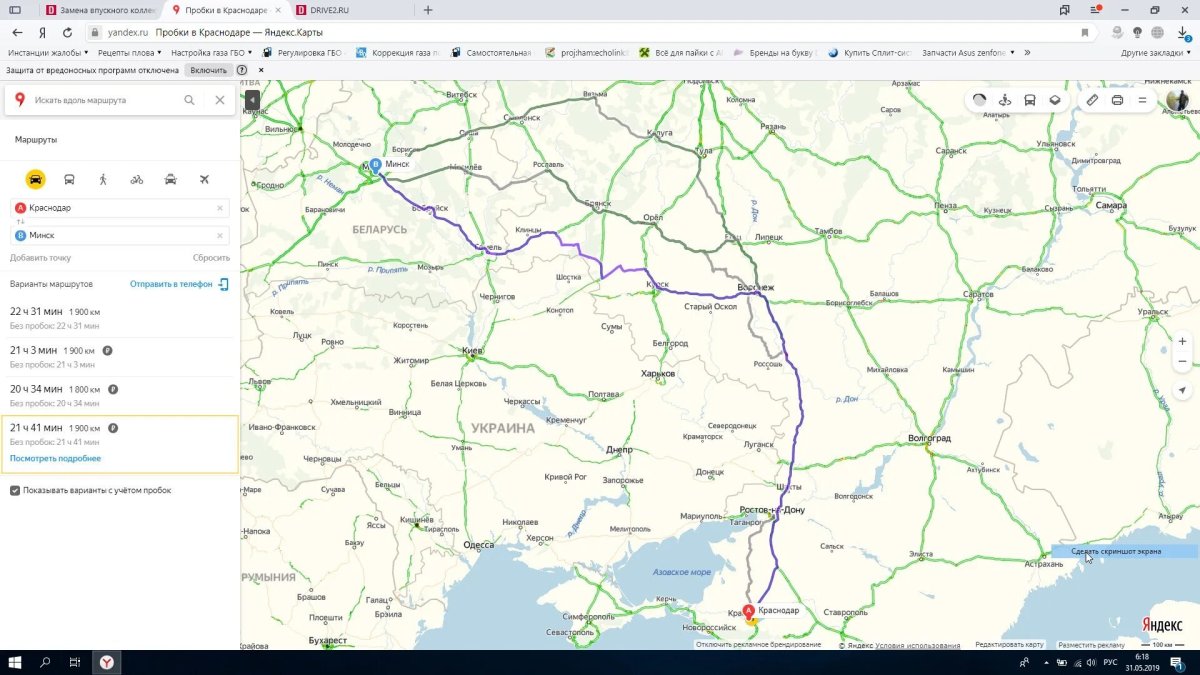This screenshot has width=1200, height=675.
Task: Select the pedestrian route mode
Action: [103, 179]
